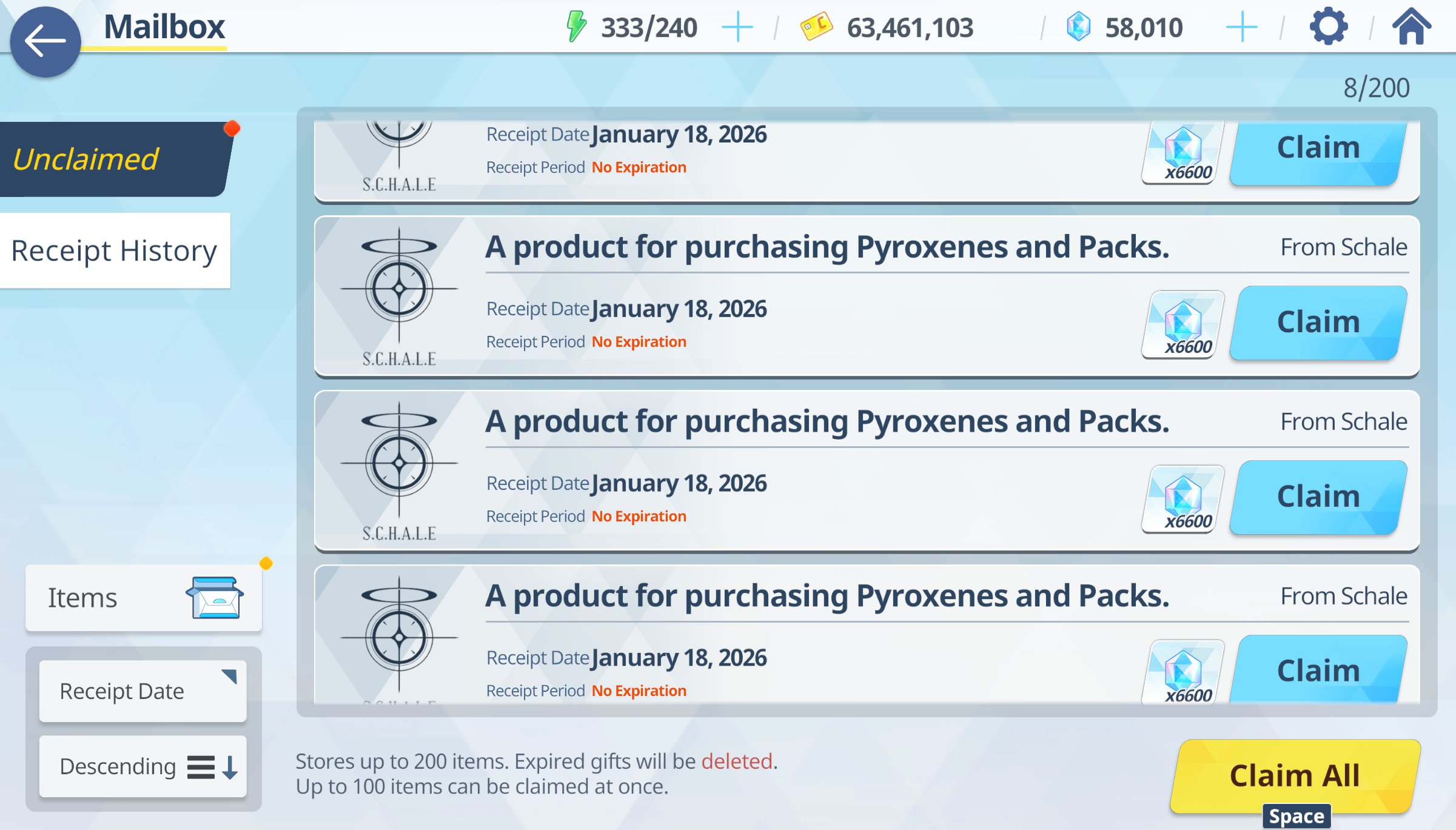Open the Items mailbox filter icon
1456x830 pixels.
point(215,598)
